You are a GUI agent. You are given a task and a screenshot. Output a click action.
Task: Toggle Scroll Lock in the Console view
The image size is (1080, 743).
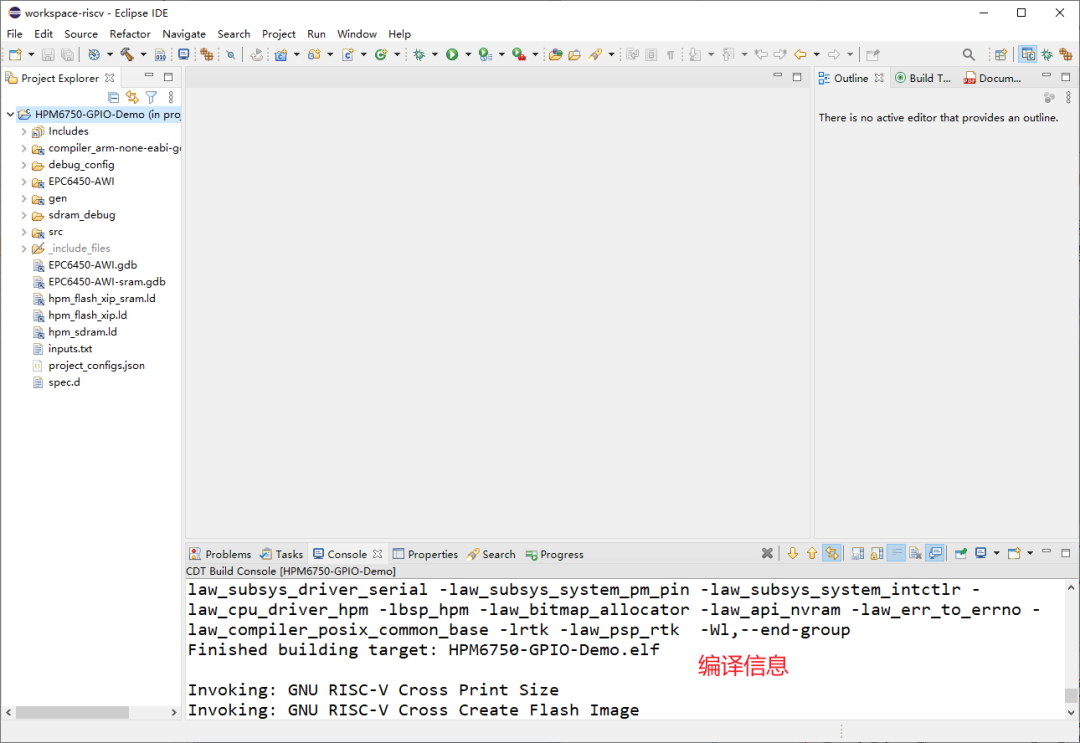[x=877, y=553]
